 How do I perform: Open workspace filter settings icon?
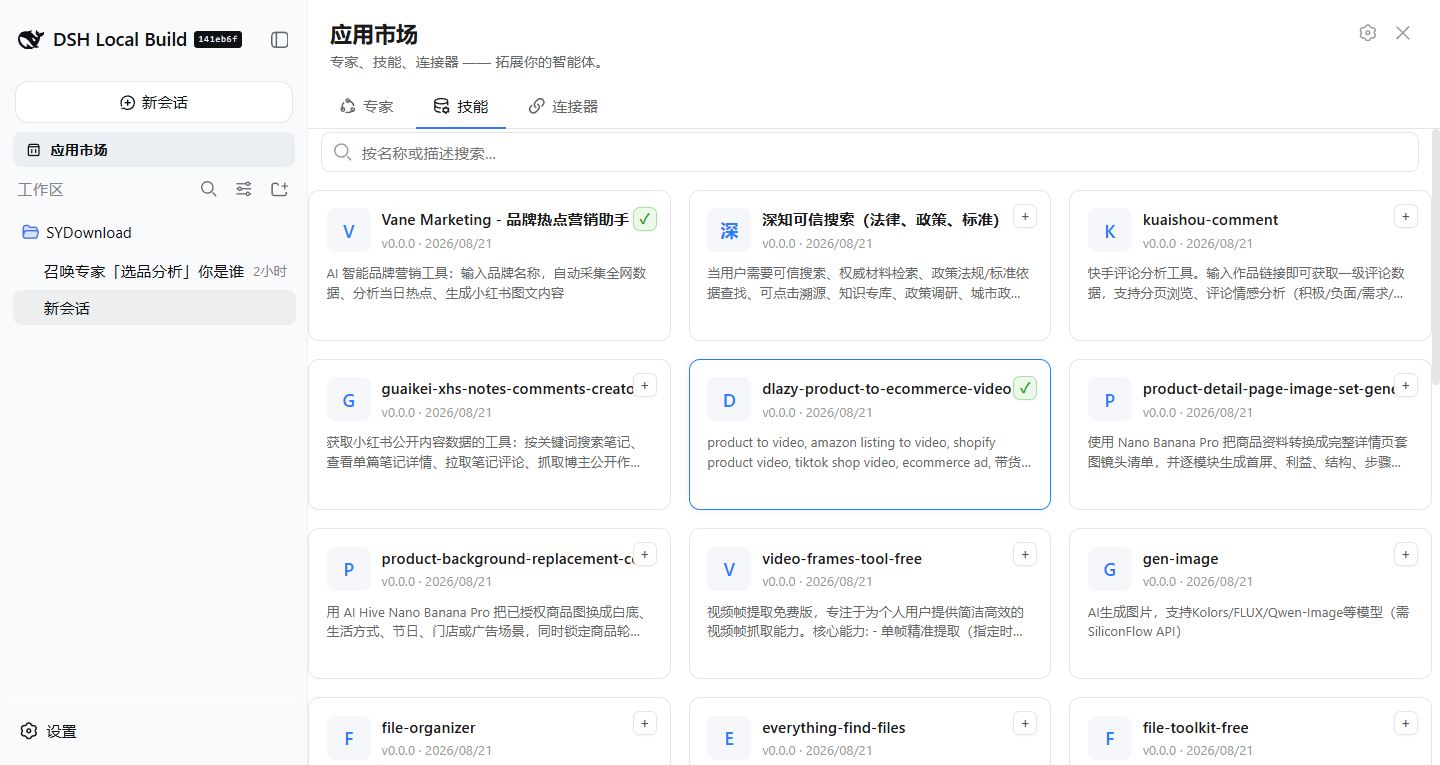244,189
